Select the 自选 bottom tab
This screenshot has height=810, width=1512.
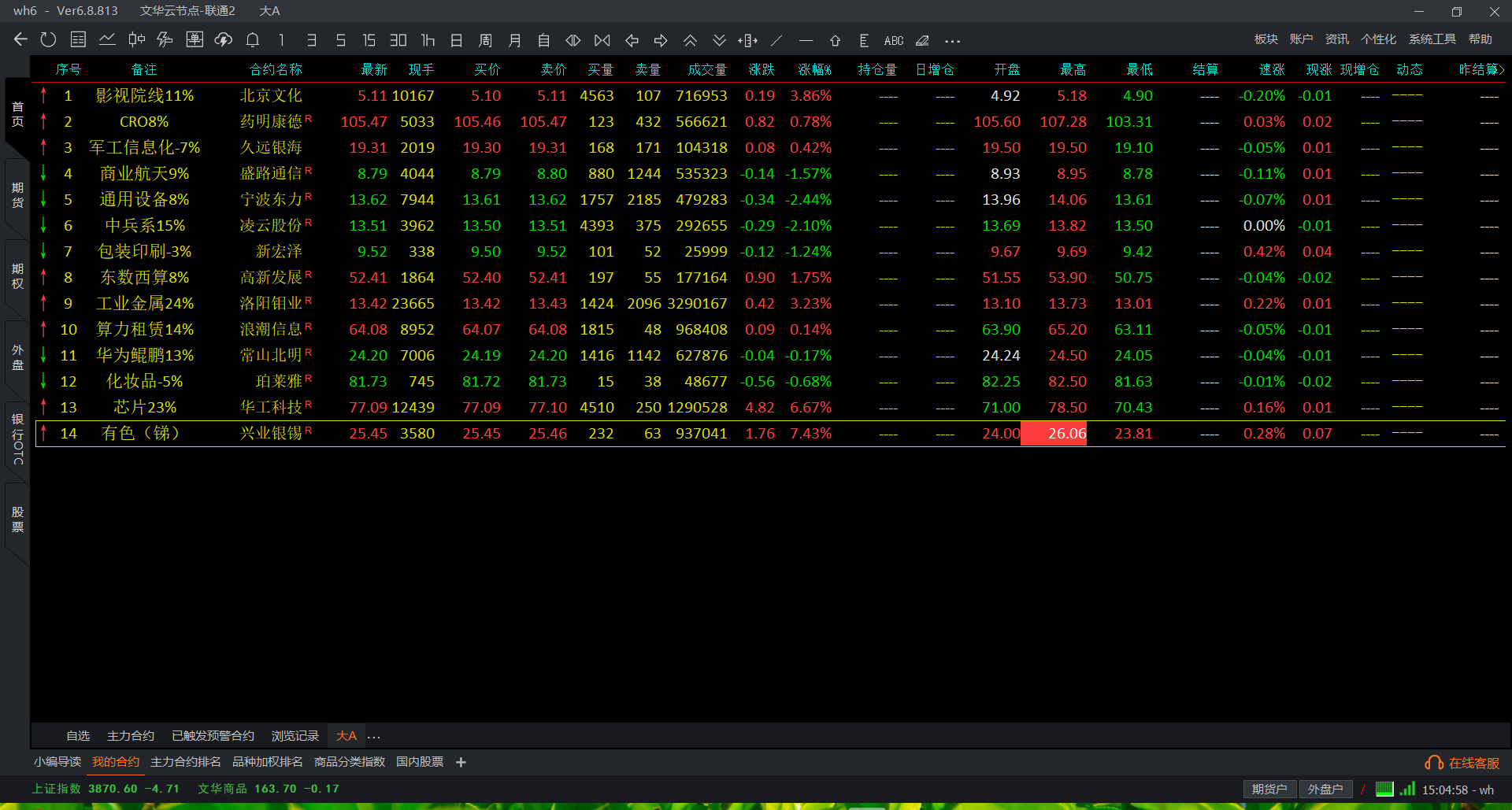point(78,736)
